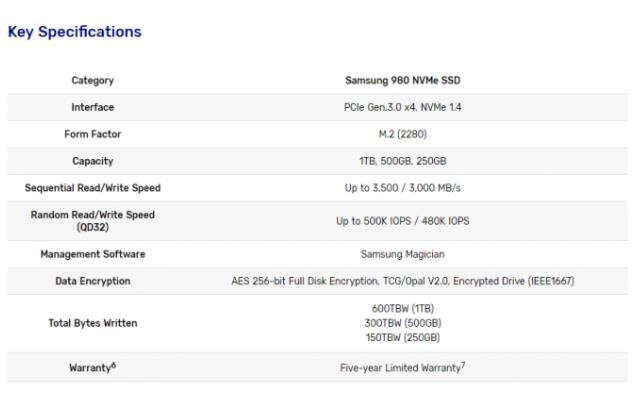Click the '600TBW (1TB)' line
Viewport: 643px width, 395px height.
[402, 308]
